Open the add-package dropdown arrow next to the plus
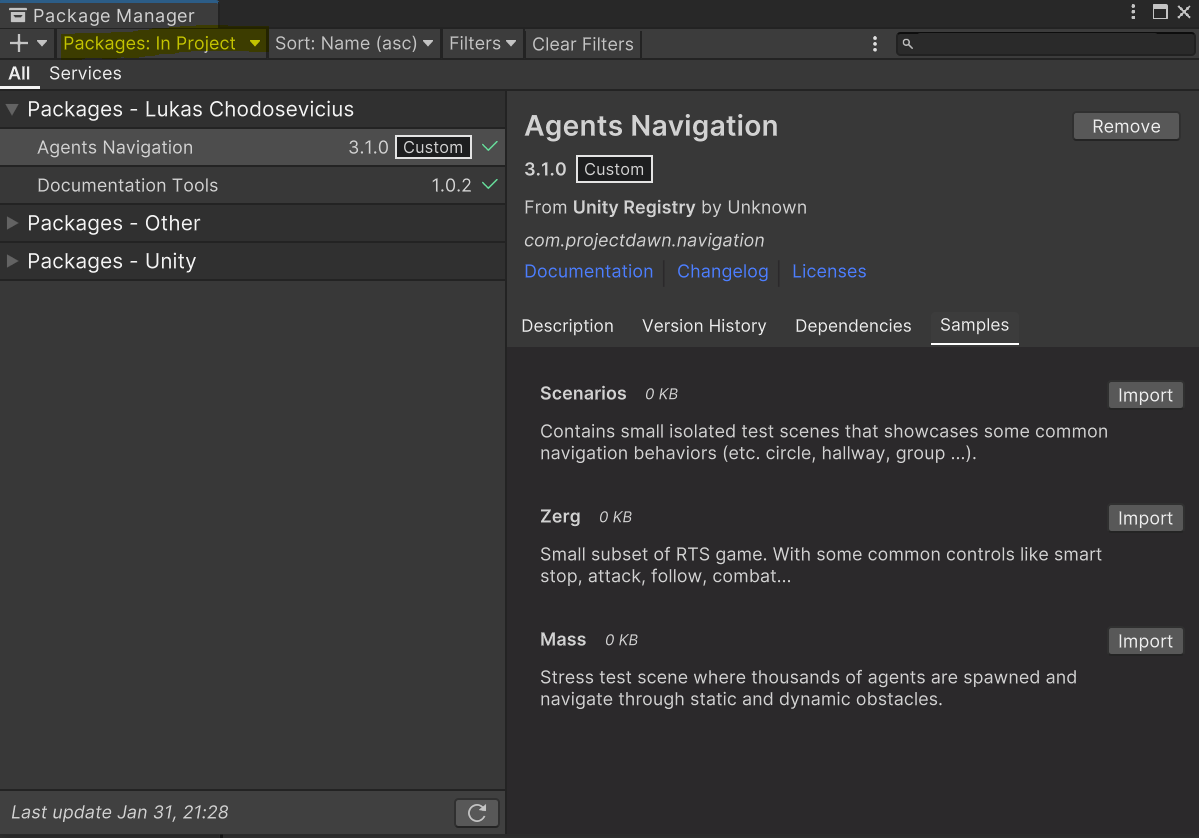The width and height of the screenshot is (1199, 838). tap(42, 44)
